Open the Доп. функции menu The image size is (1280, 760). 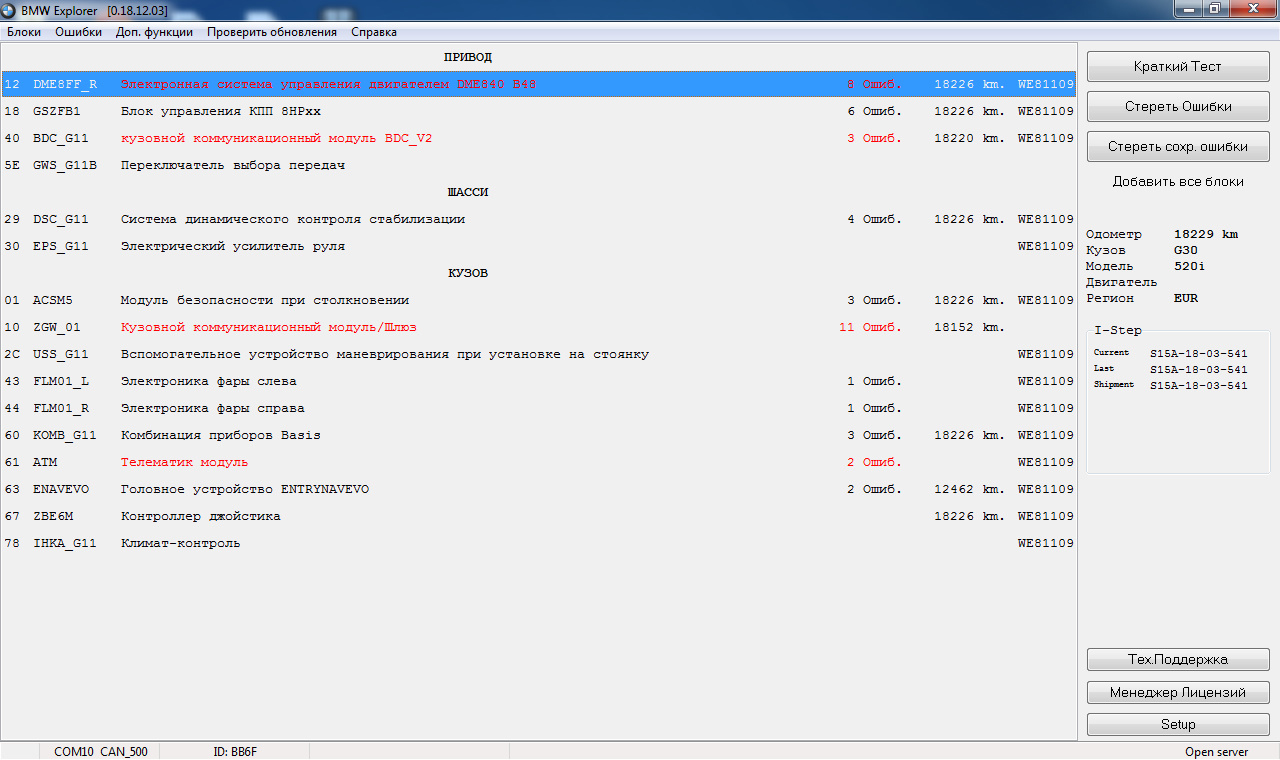pyautogui.click(x=155, y=32)
